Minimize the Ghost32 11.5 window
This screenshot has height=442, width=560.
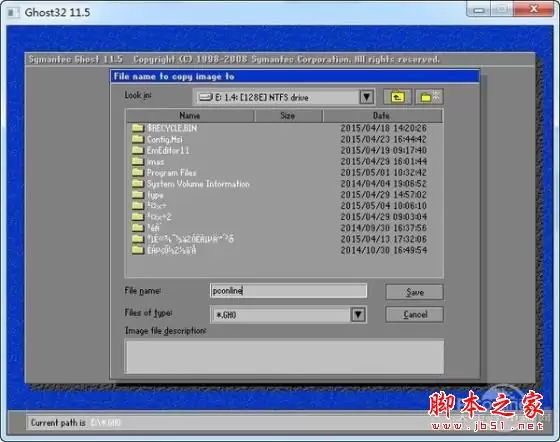[x=479, y=10]
